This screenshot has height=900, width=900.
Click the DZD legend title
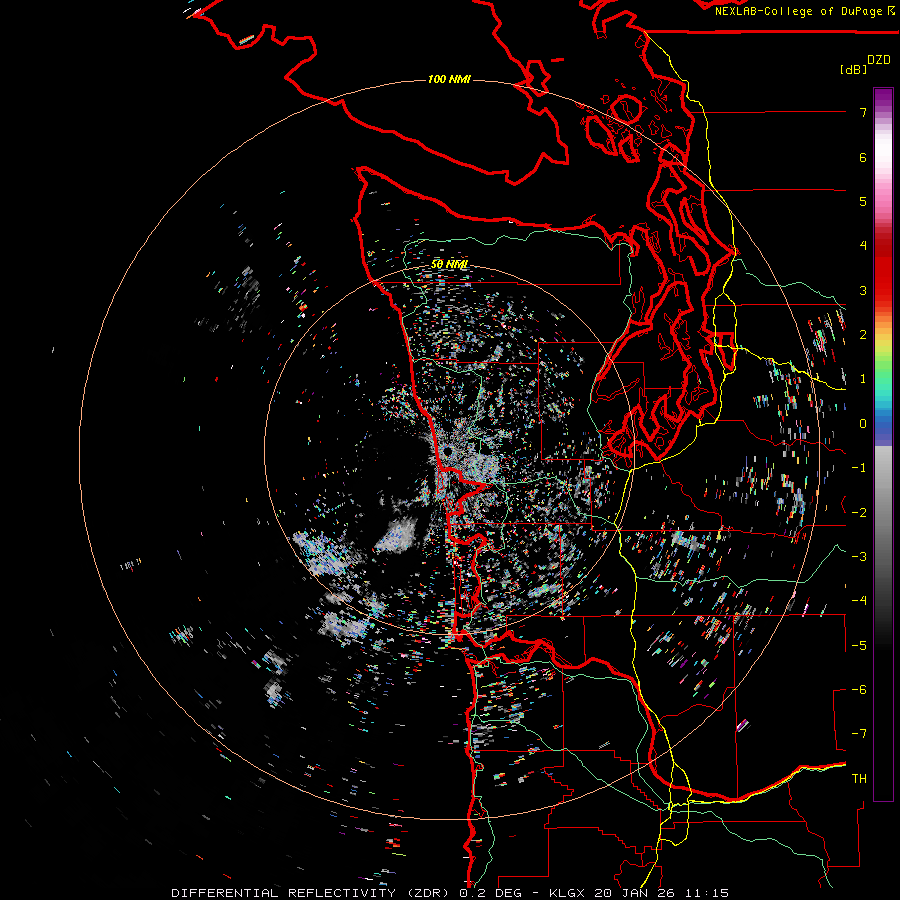point(879,60)
